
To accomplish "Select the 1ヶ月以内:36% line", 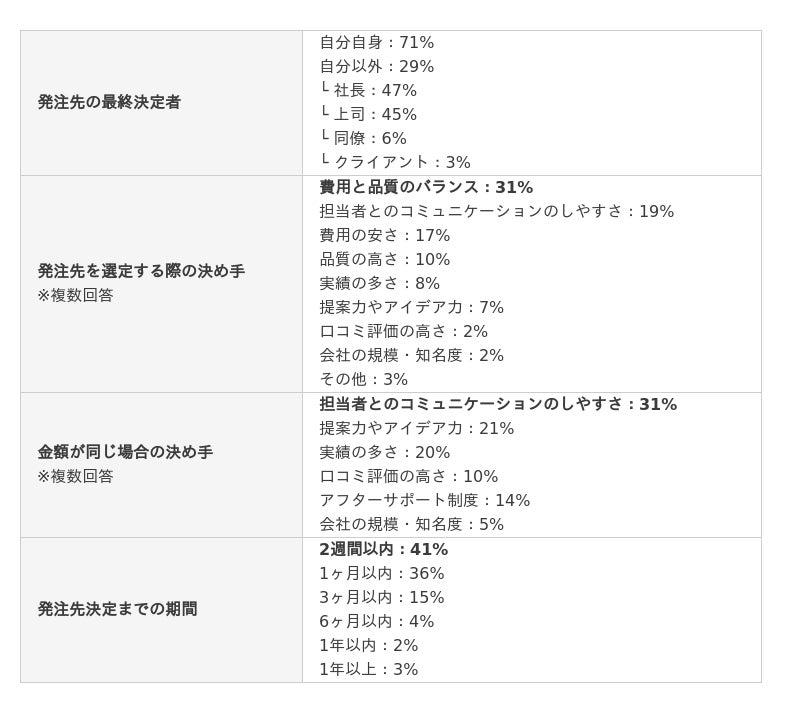I will tap(382, 574).
